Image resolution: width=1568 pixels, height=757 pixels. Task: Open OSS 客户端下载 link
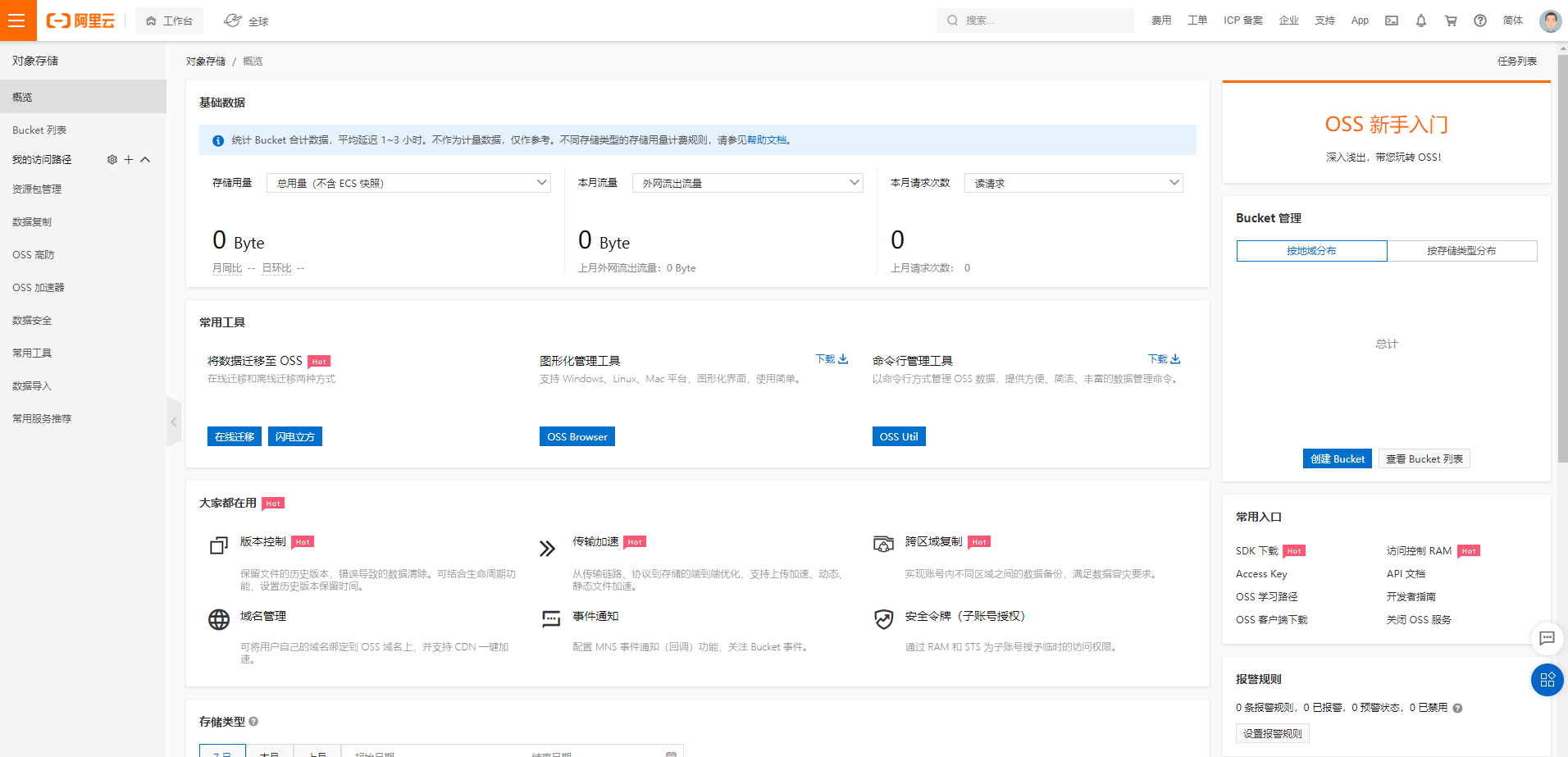pos(1272,620)
